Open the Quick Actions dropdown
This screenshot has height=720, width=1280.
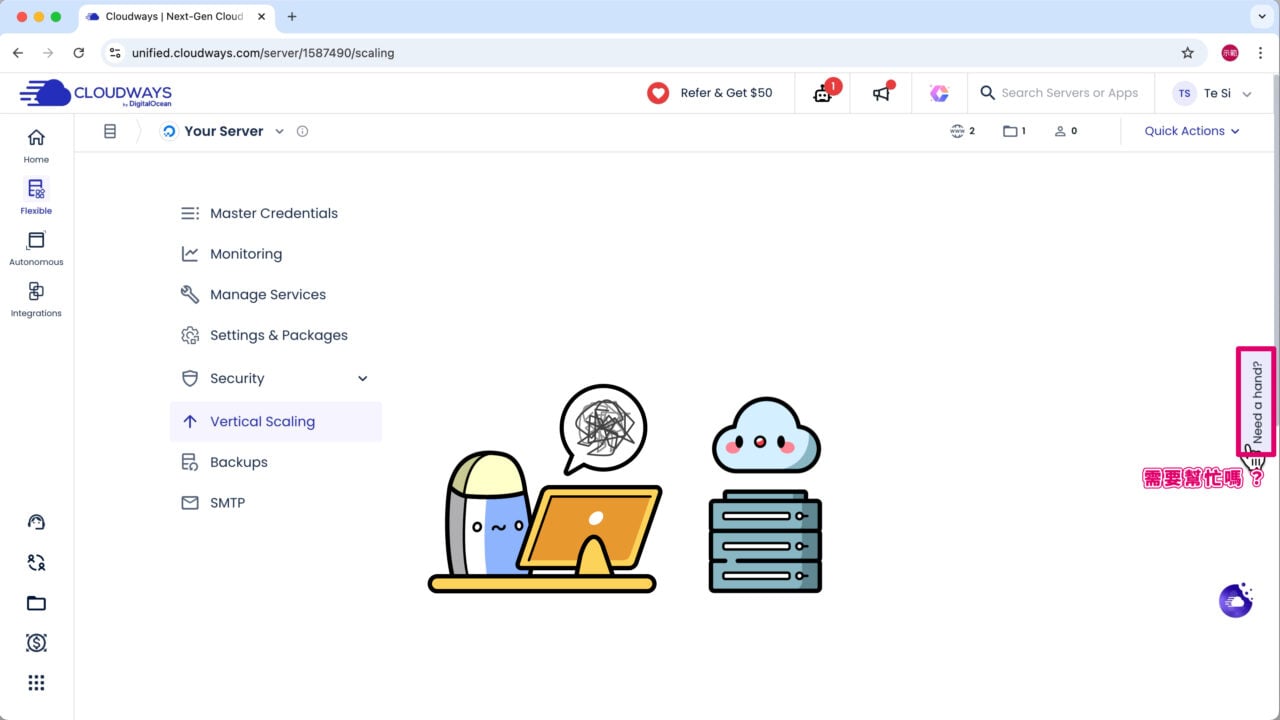coord(1192,131)
